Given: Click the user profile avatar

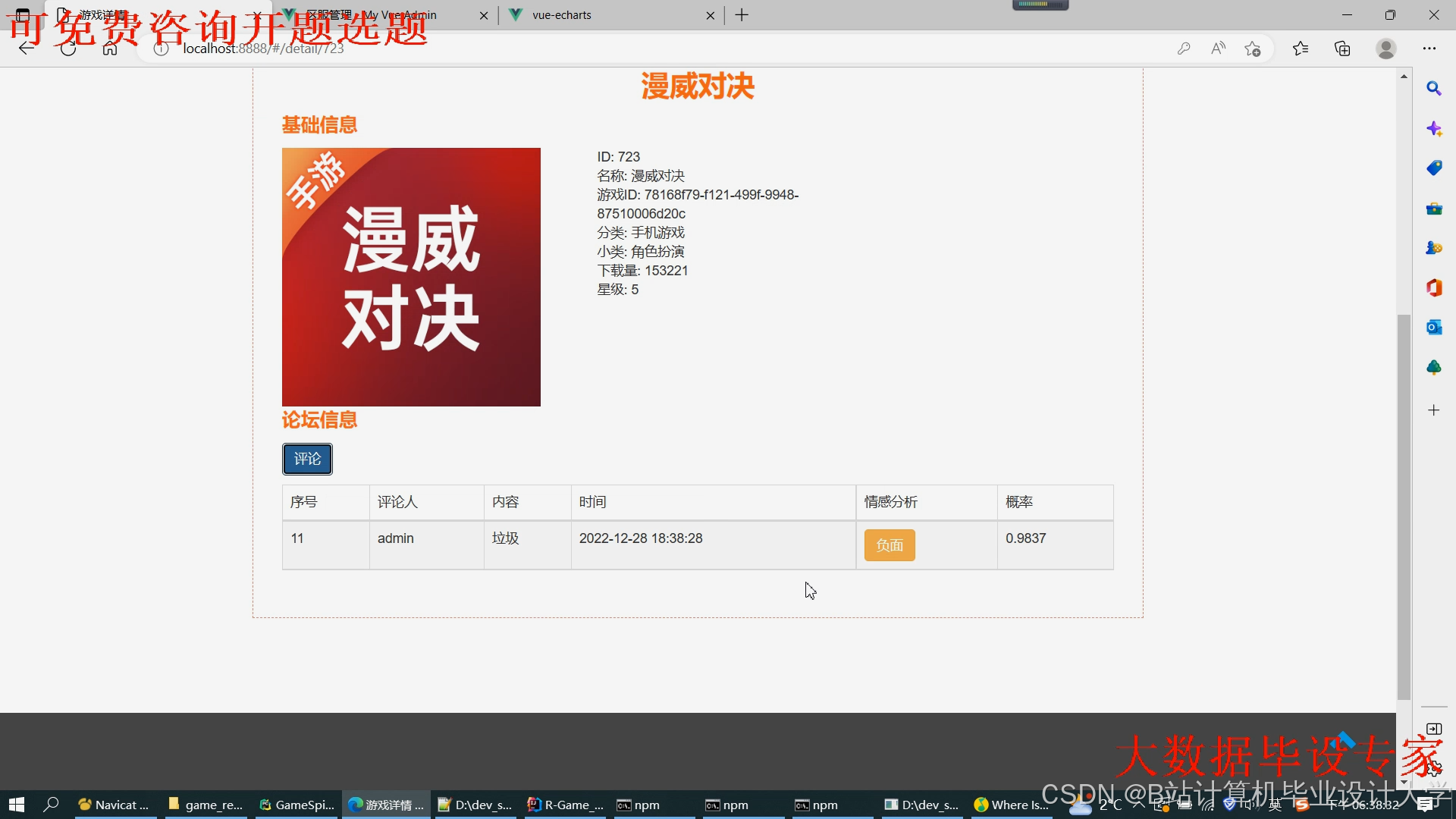Looking at the screenshot, I should coord(1386,49).
